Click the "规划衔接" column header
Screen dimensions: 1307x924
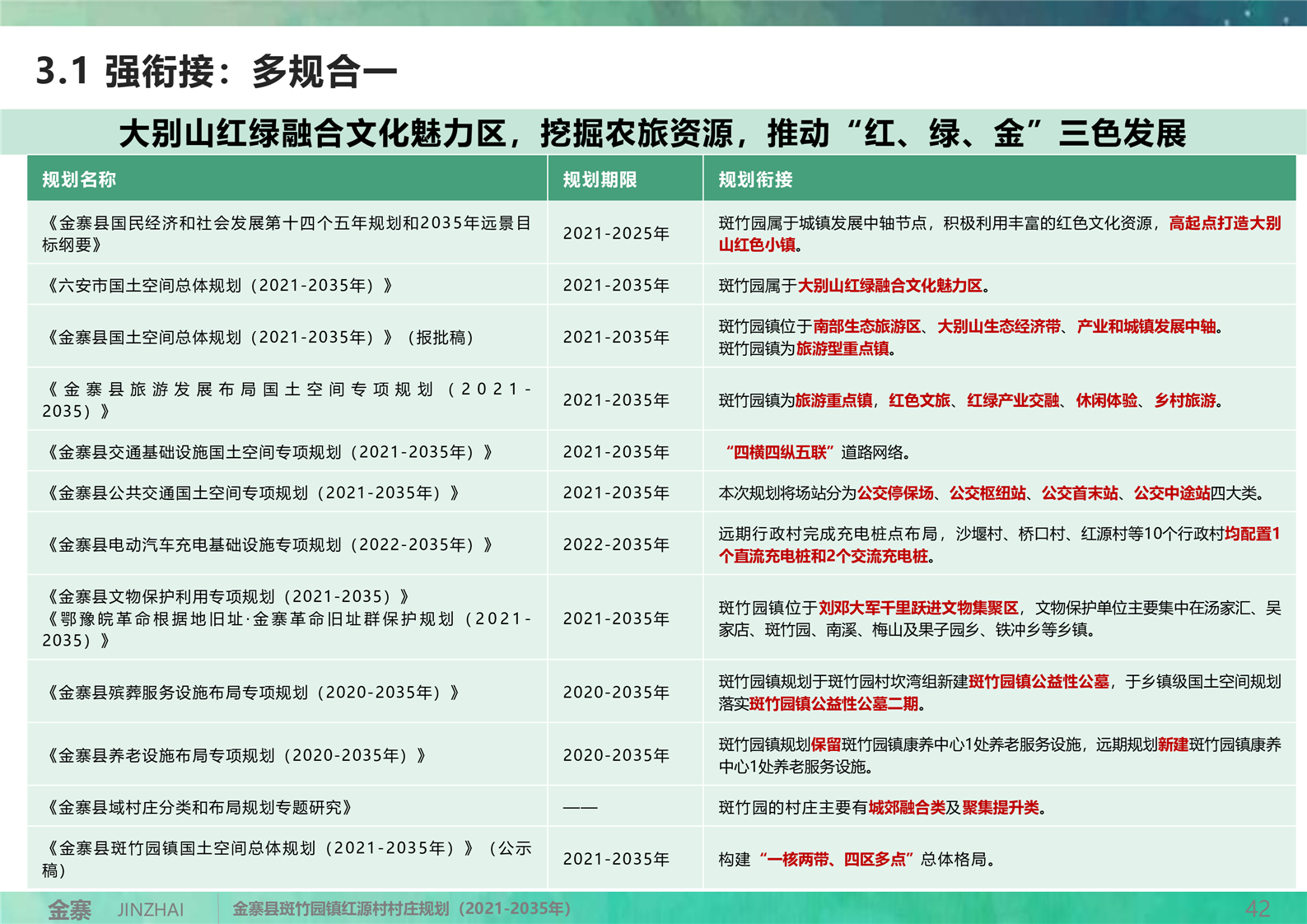pos(755,180)
